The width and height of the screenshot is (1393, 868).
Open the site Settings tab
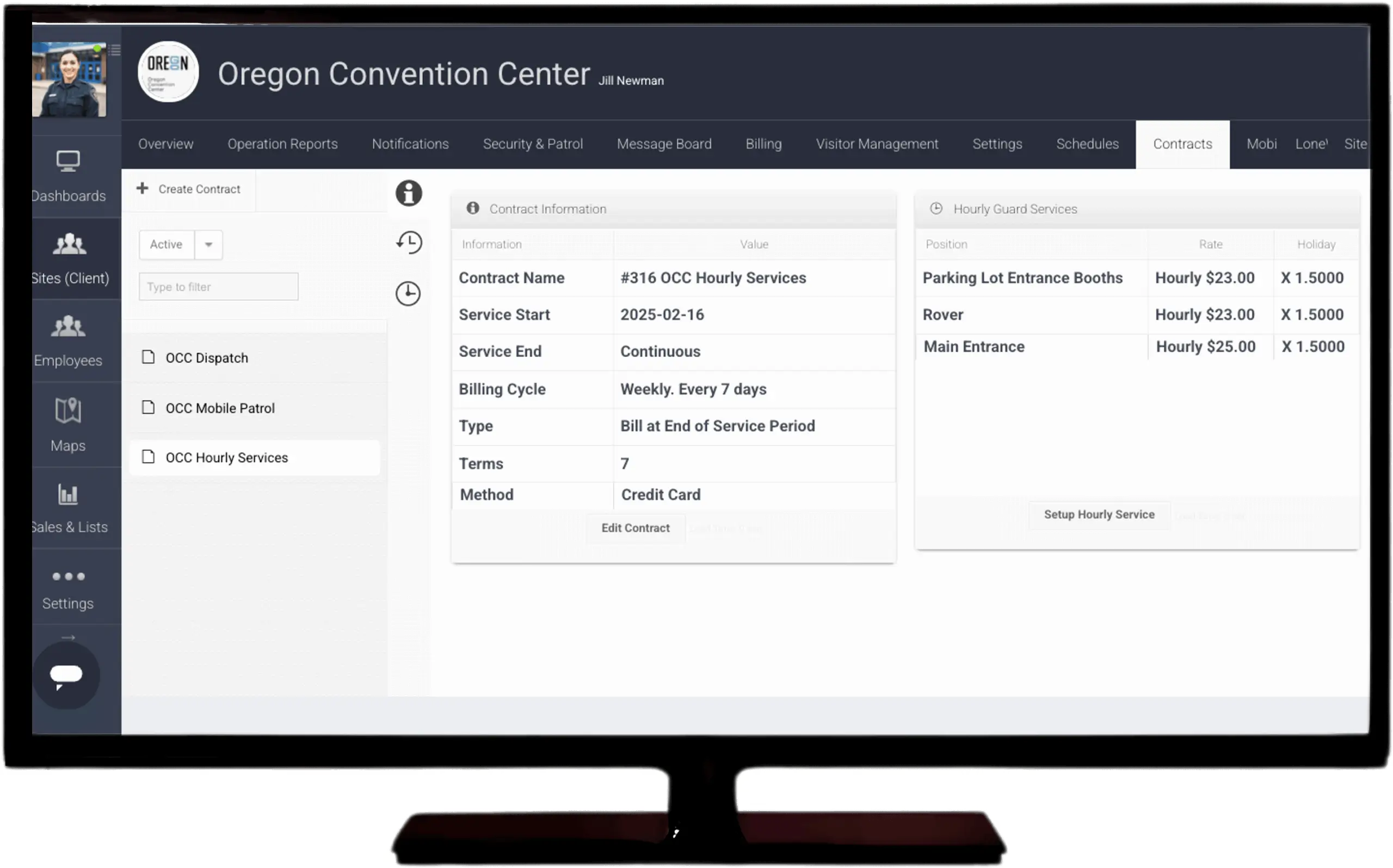tap(997, 144)
